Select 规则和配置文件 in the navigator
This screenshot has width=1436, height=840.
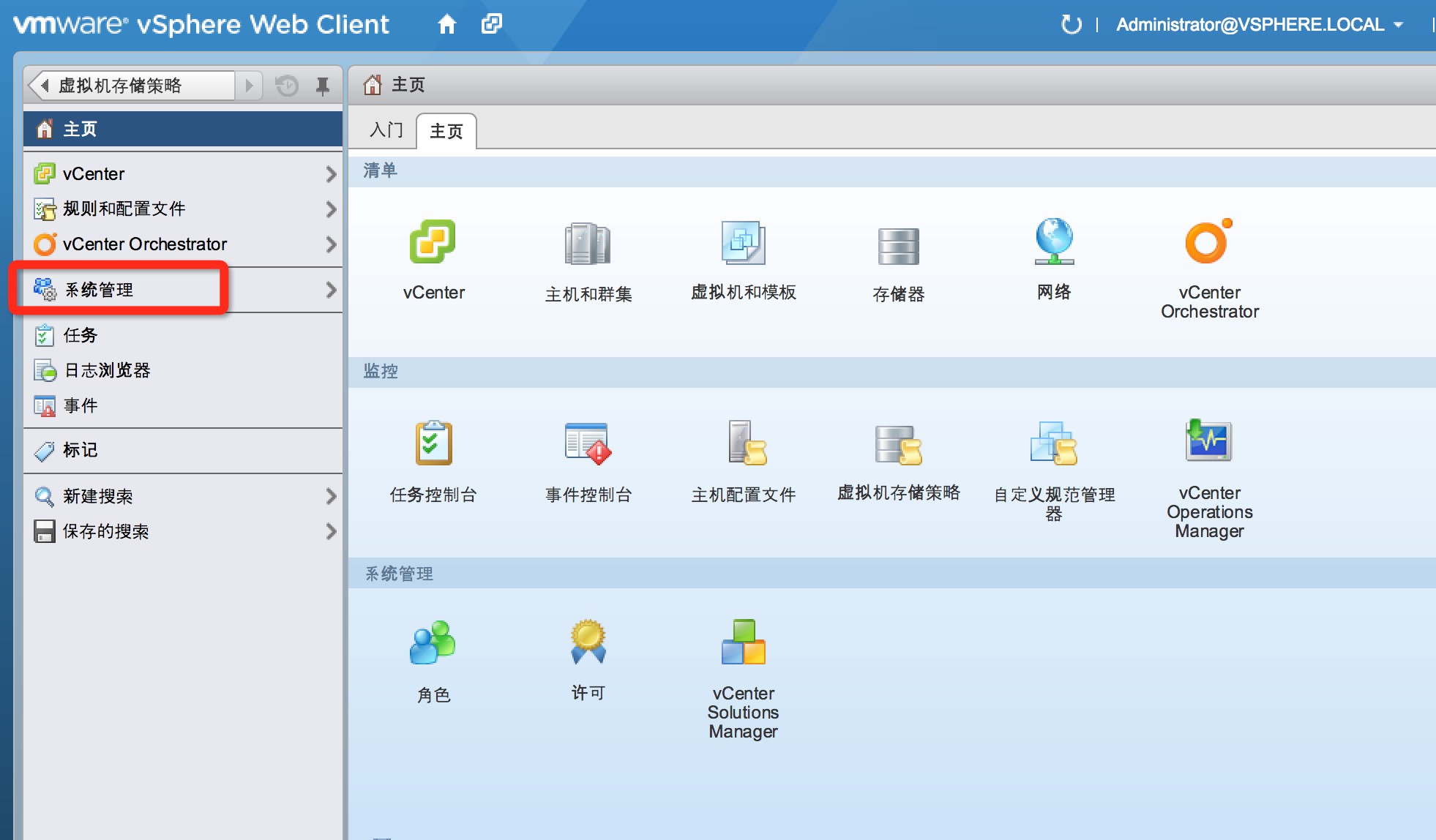point(183,209)
